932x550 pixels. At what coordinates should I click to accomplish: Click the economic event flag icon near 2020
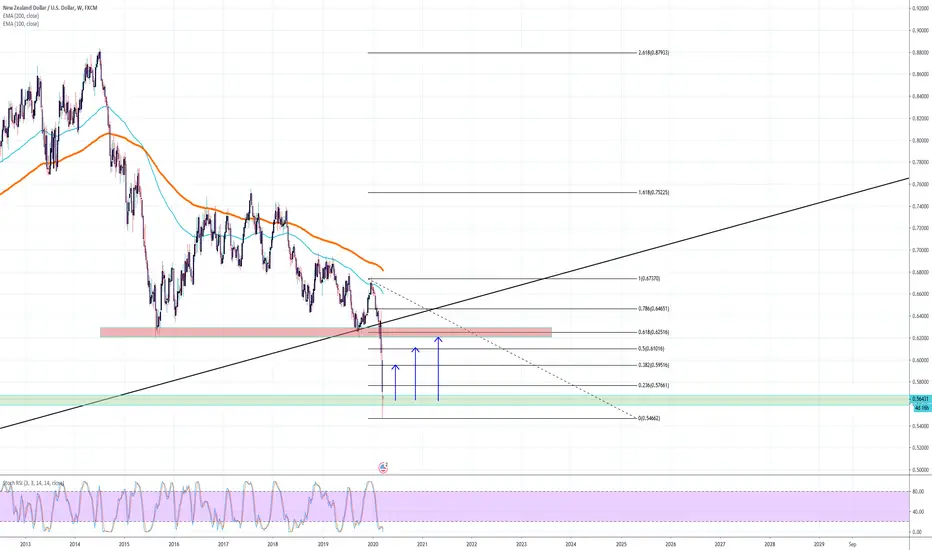383,468
